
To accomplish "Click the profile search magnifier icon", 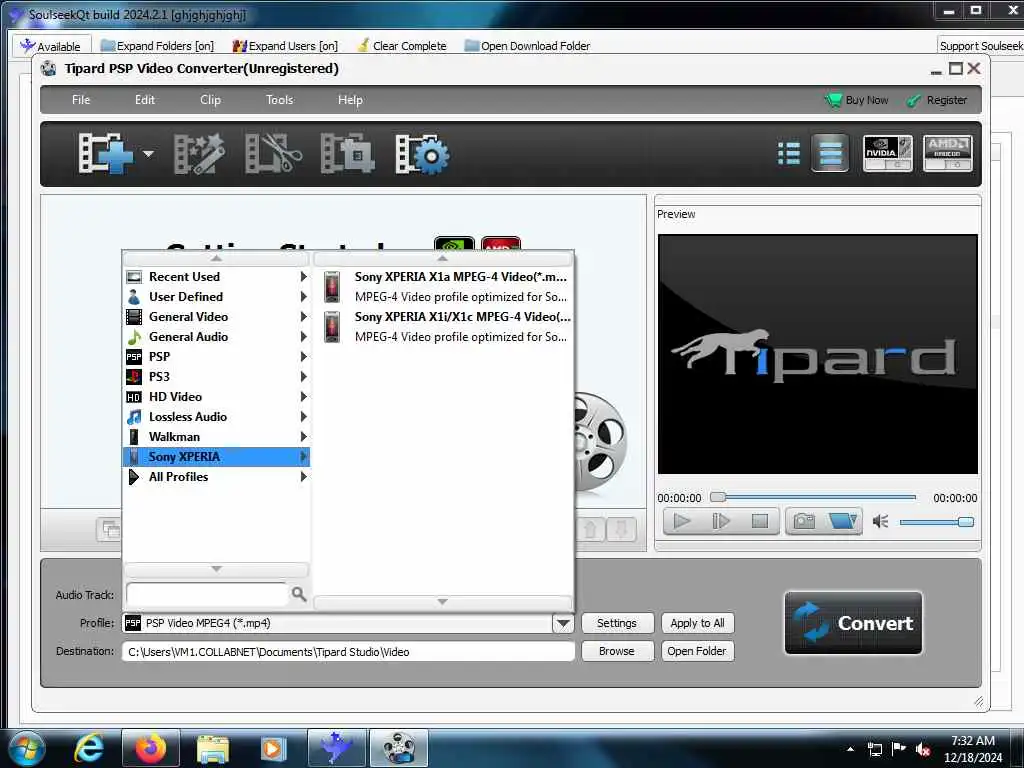I will click(x=298, y=594).
